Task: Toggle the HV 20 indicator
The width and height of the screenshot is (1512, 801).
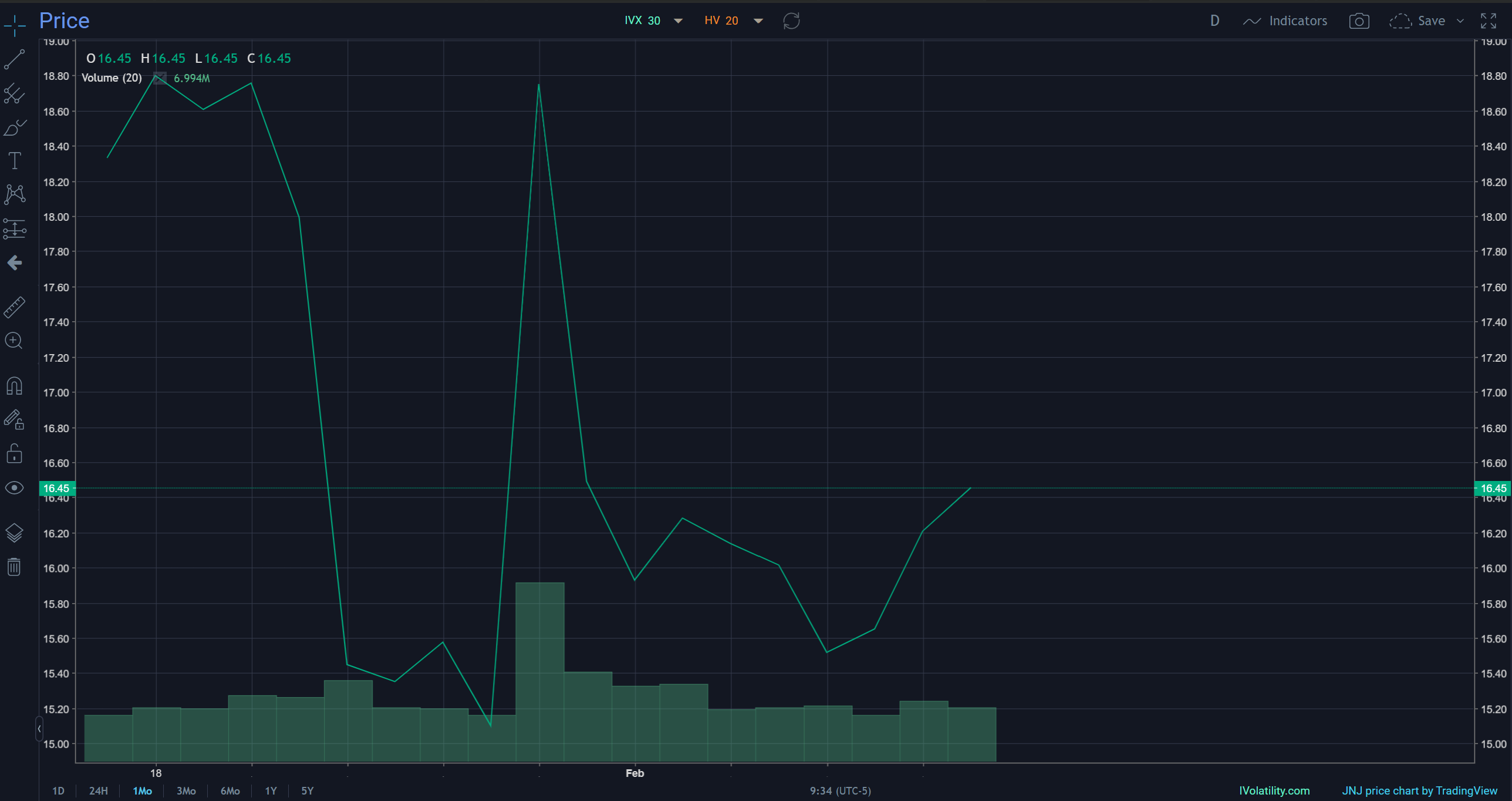Action: tap(721, 21)
